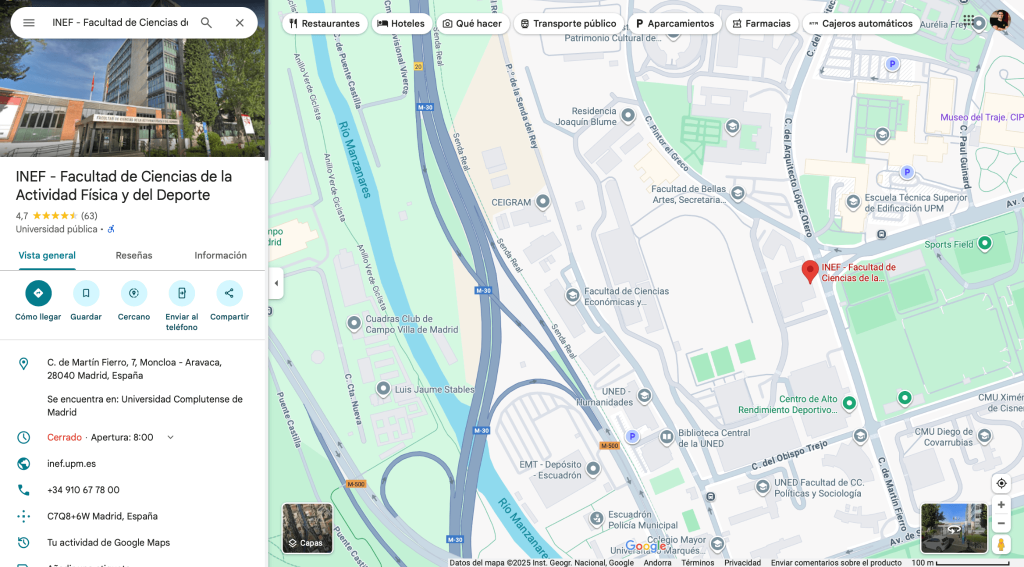Share place with Compartir icon

tap(229, 293)
